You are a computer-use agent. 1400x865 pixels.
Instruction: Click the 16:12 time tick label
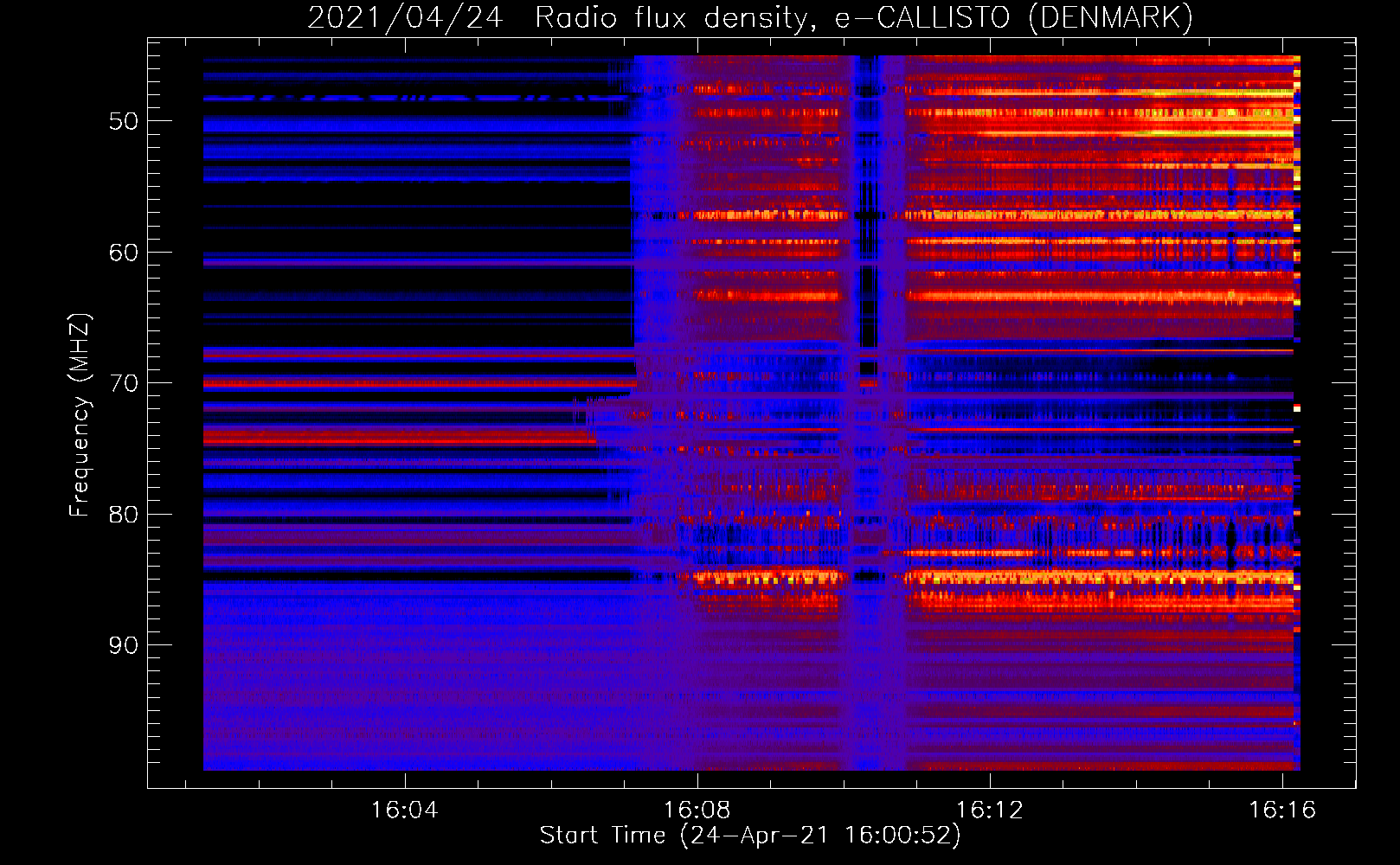point(989,810)
